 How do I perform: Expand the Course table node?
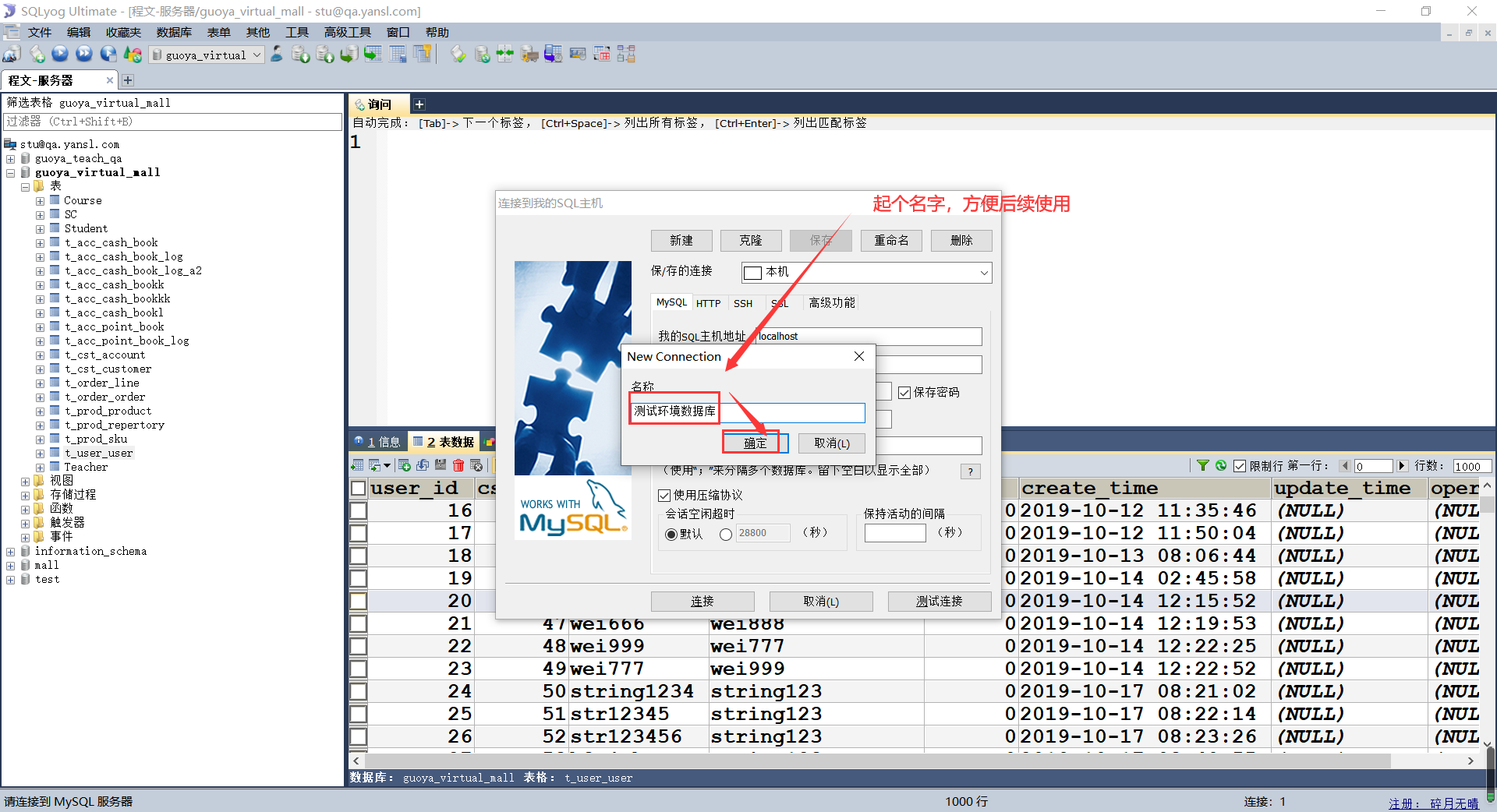pyautogui.click(x=40, y=201)
